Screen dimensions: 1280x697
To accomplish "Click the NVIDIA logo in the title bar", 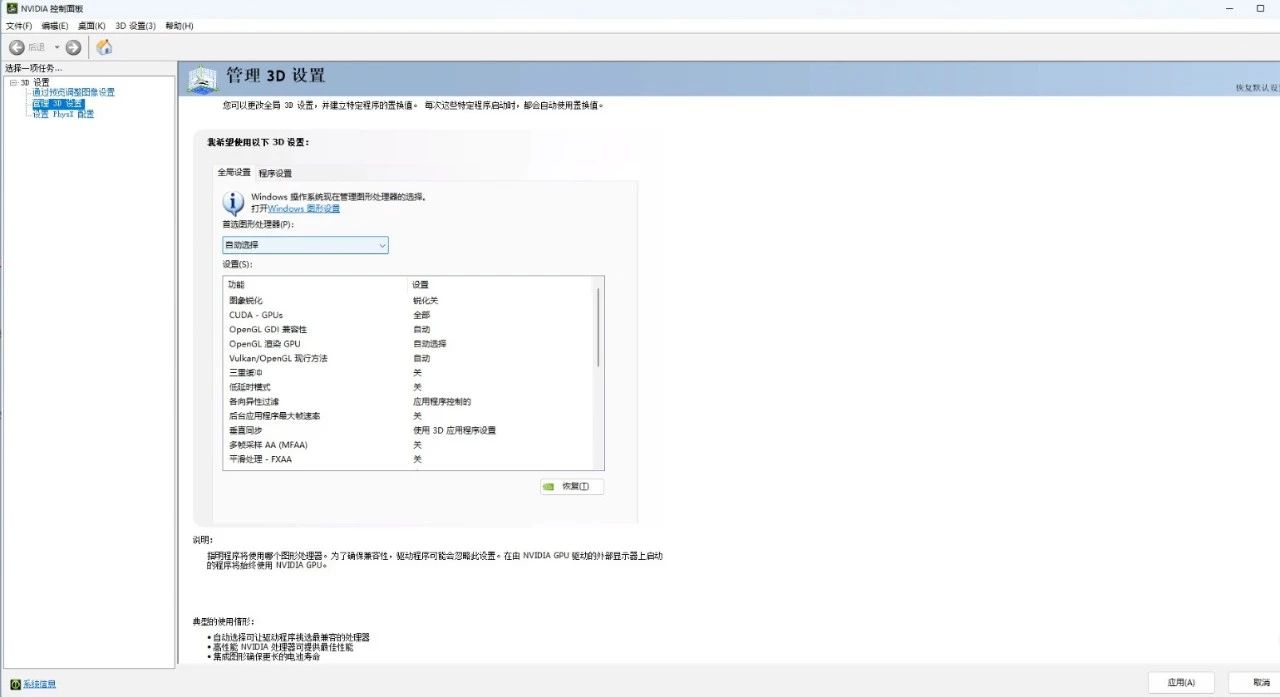I will (x=11, y=8).
